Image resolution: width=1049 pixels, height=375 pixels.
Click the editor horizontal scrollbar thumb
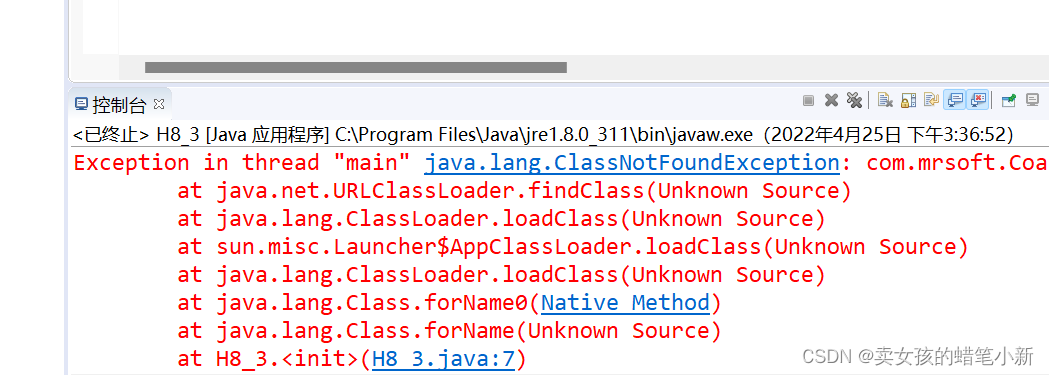356,67
